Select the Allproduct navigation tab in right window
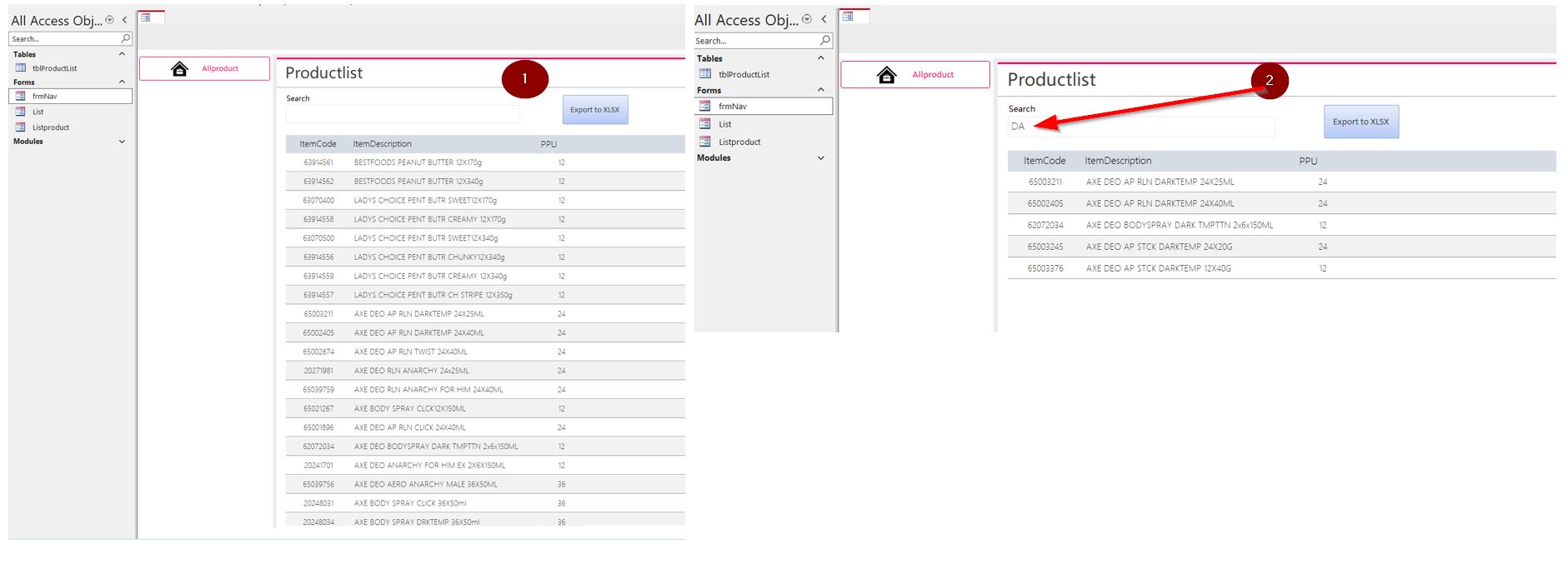This screenshot has height=579, width=1568. [915, 74]
